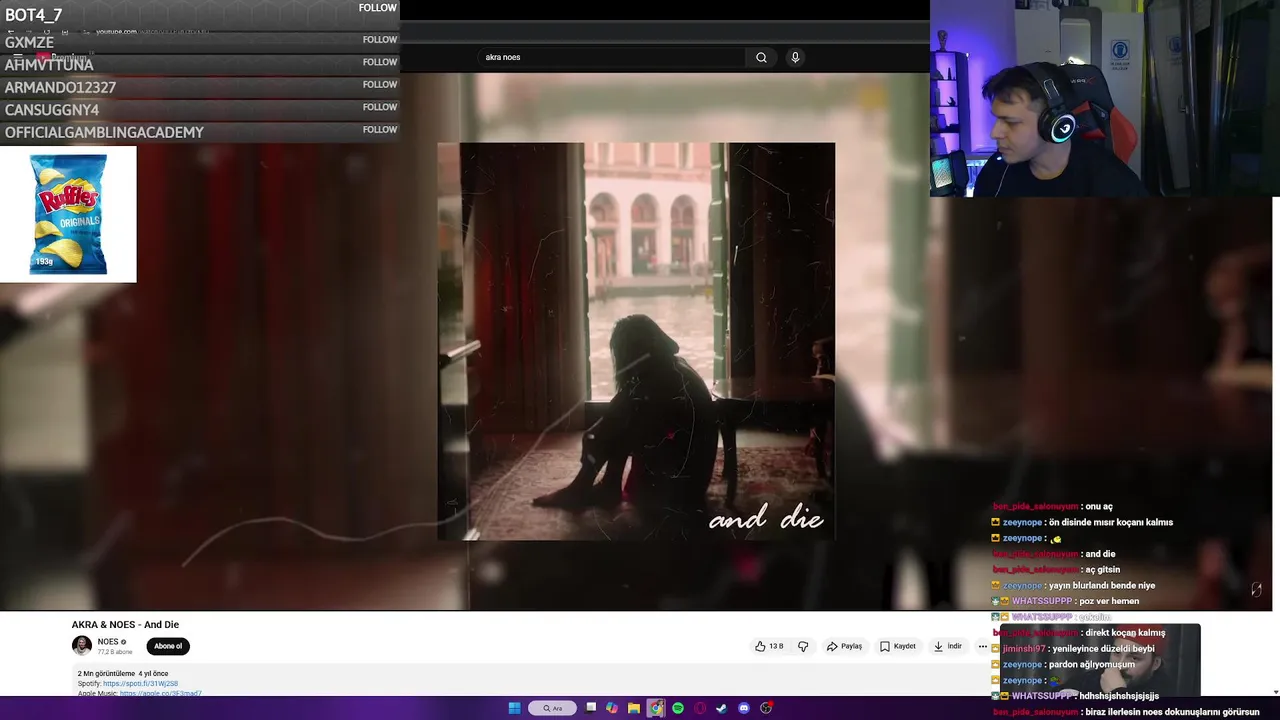
Task: Open Opera GX from the taskbar
Action: pos(700,708)
